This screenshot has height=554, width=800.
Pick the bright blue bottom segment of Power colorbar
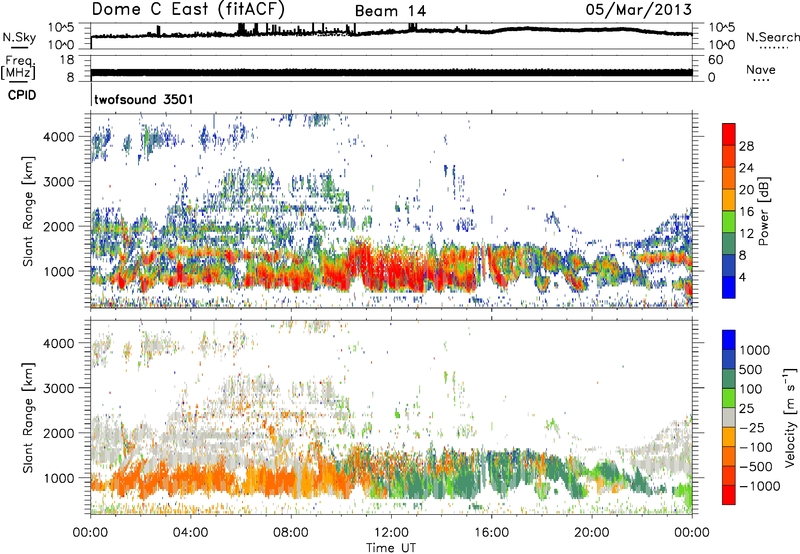(x=729, y=287)
